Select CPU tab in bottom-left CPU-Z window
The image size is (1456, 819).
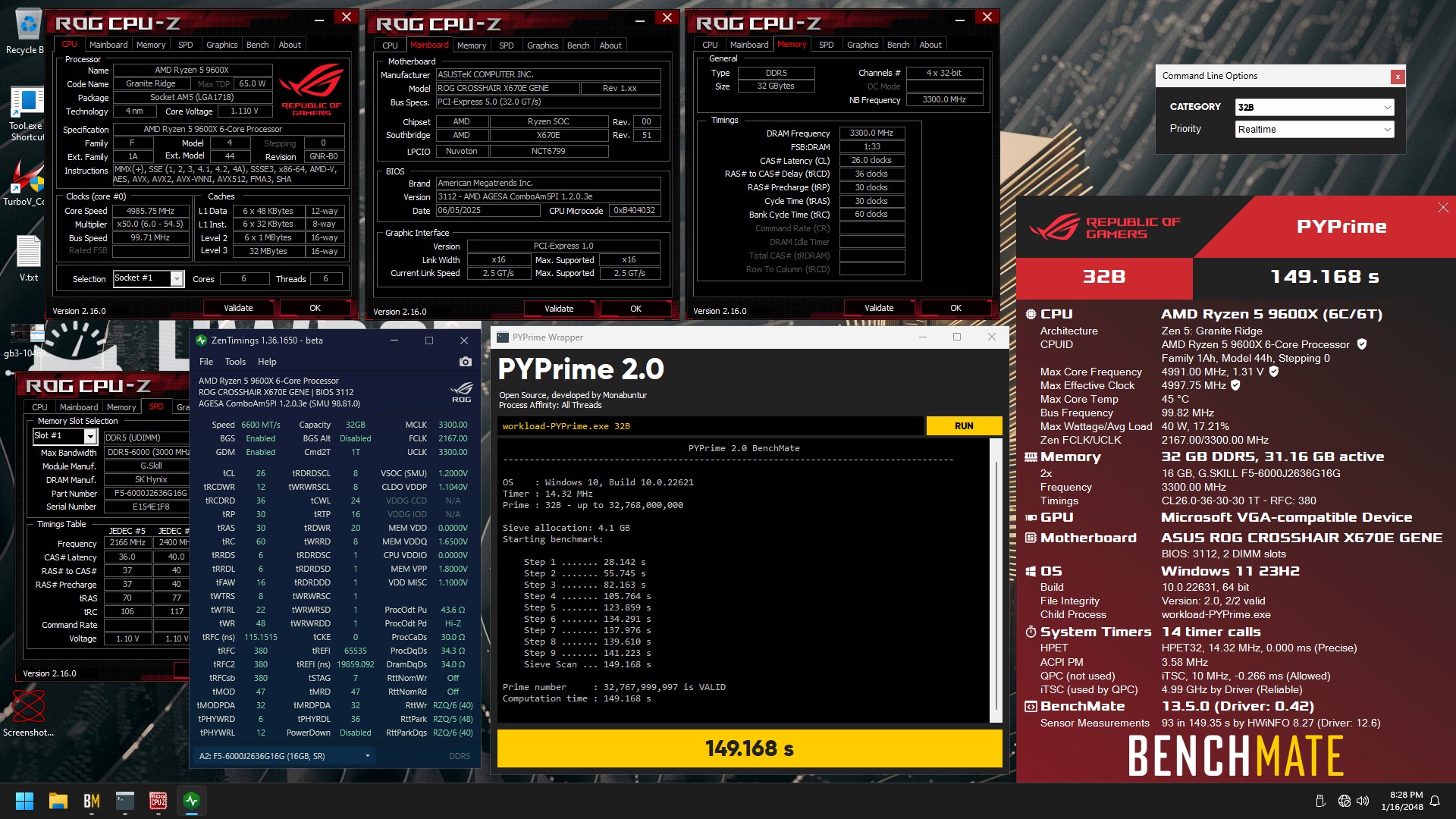39,407
